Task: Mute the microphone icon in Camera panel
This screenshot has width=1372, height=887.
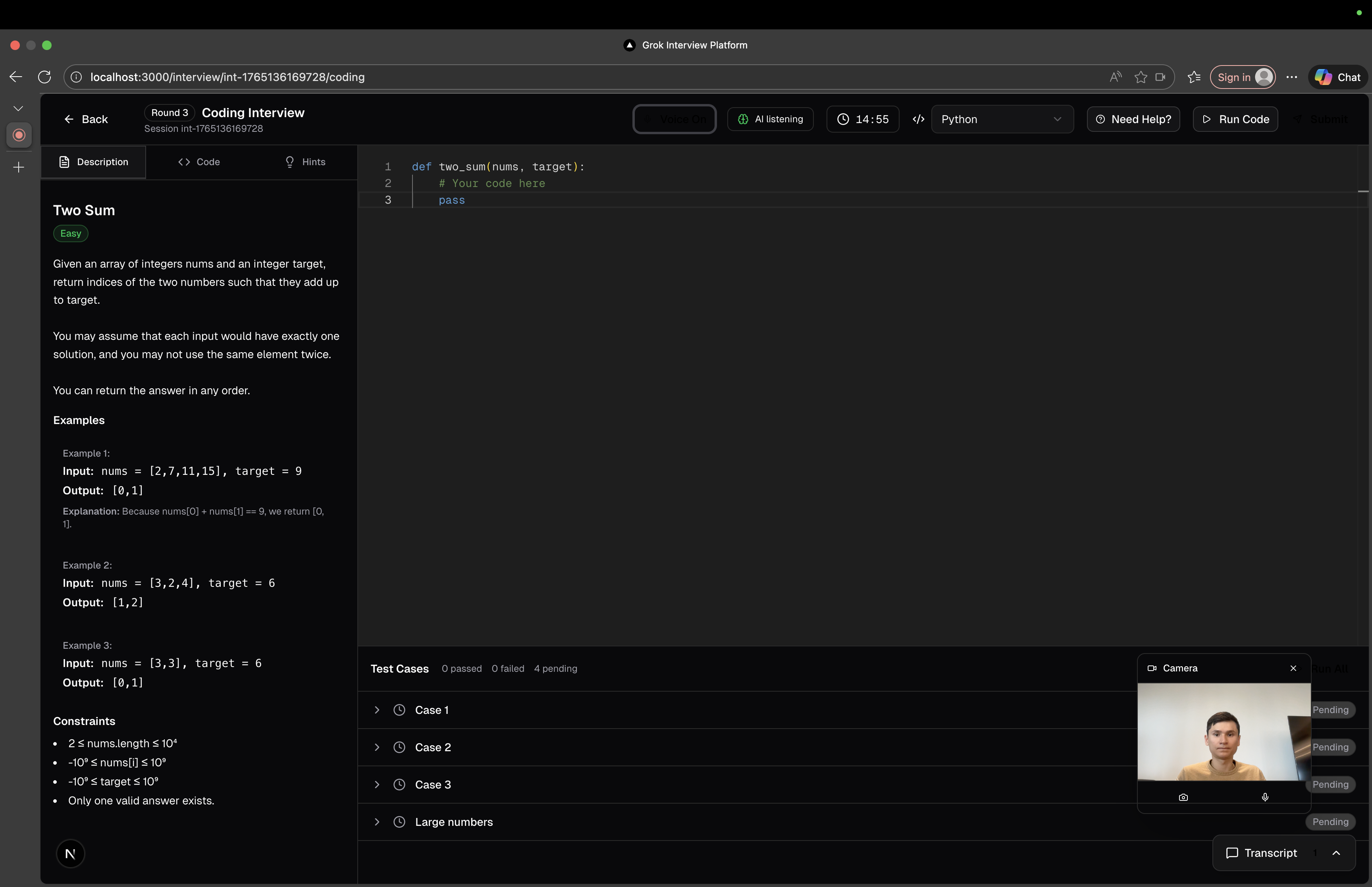Action: point(1264,797)
